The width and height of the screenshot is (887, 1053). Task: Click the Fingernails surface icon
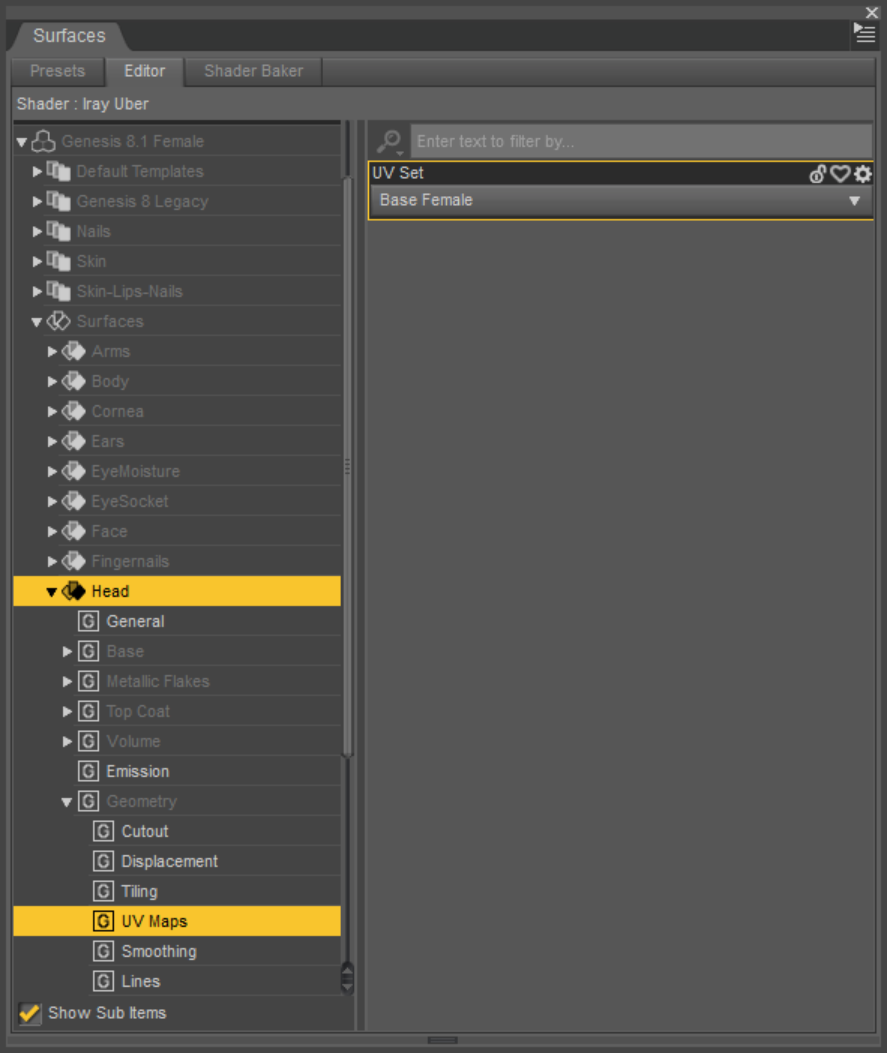click(x=74, y=561)
